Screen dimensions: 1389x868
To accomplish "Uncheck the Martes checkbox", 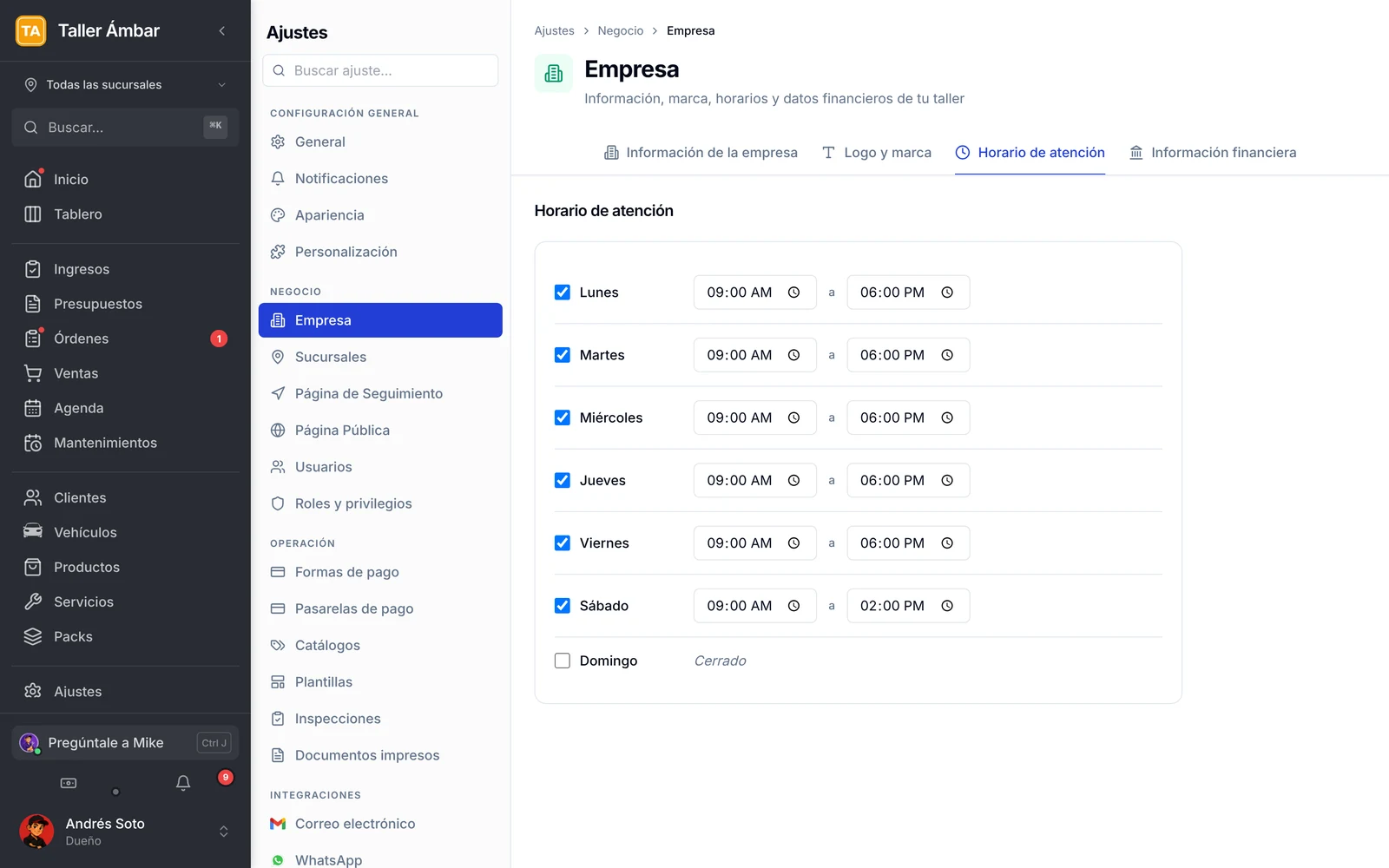I will tap(563, 355).
